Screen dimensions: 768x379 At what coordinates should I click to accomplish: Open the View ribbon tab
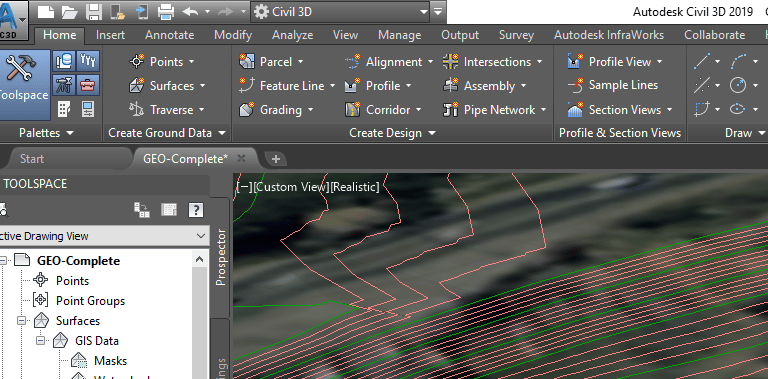click(x=345, y=35)
